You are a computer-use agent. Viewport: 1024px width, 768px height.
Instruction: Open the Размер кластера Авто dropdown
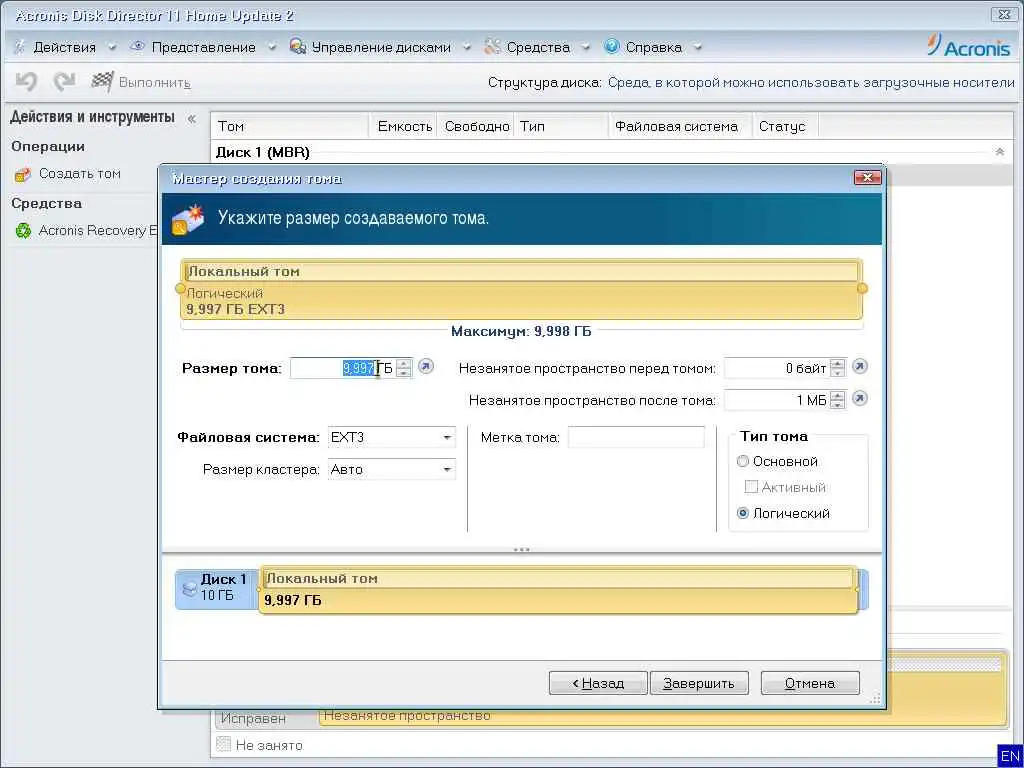click(391, 470)
